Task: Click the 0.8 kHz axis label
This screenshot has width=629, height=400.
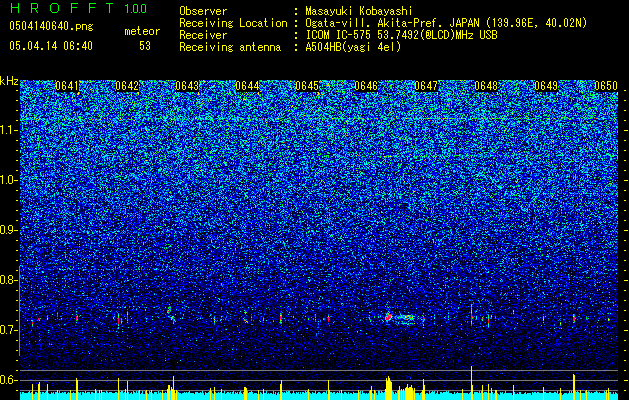Action: tap(8, 280)
